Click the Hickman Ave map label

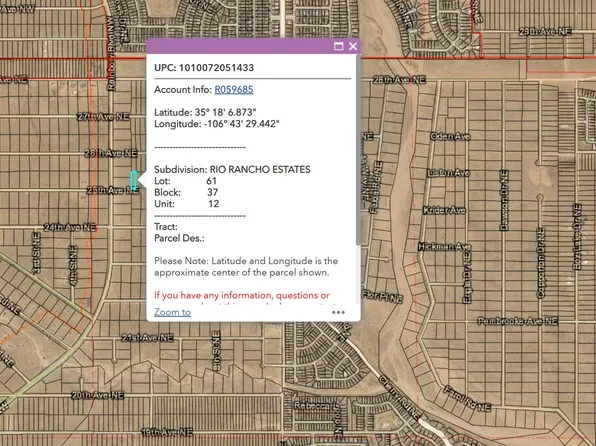[x=445, y=247]
